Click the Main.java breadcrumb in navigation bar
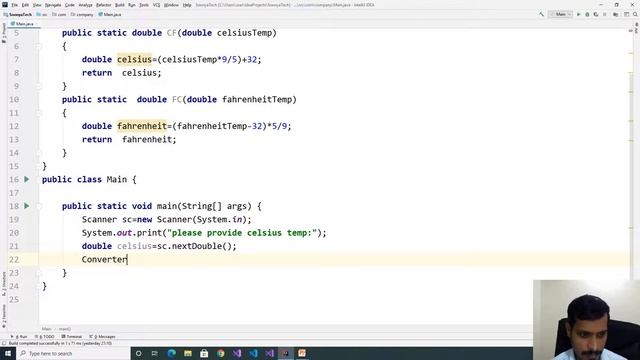 [110, 14]
